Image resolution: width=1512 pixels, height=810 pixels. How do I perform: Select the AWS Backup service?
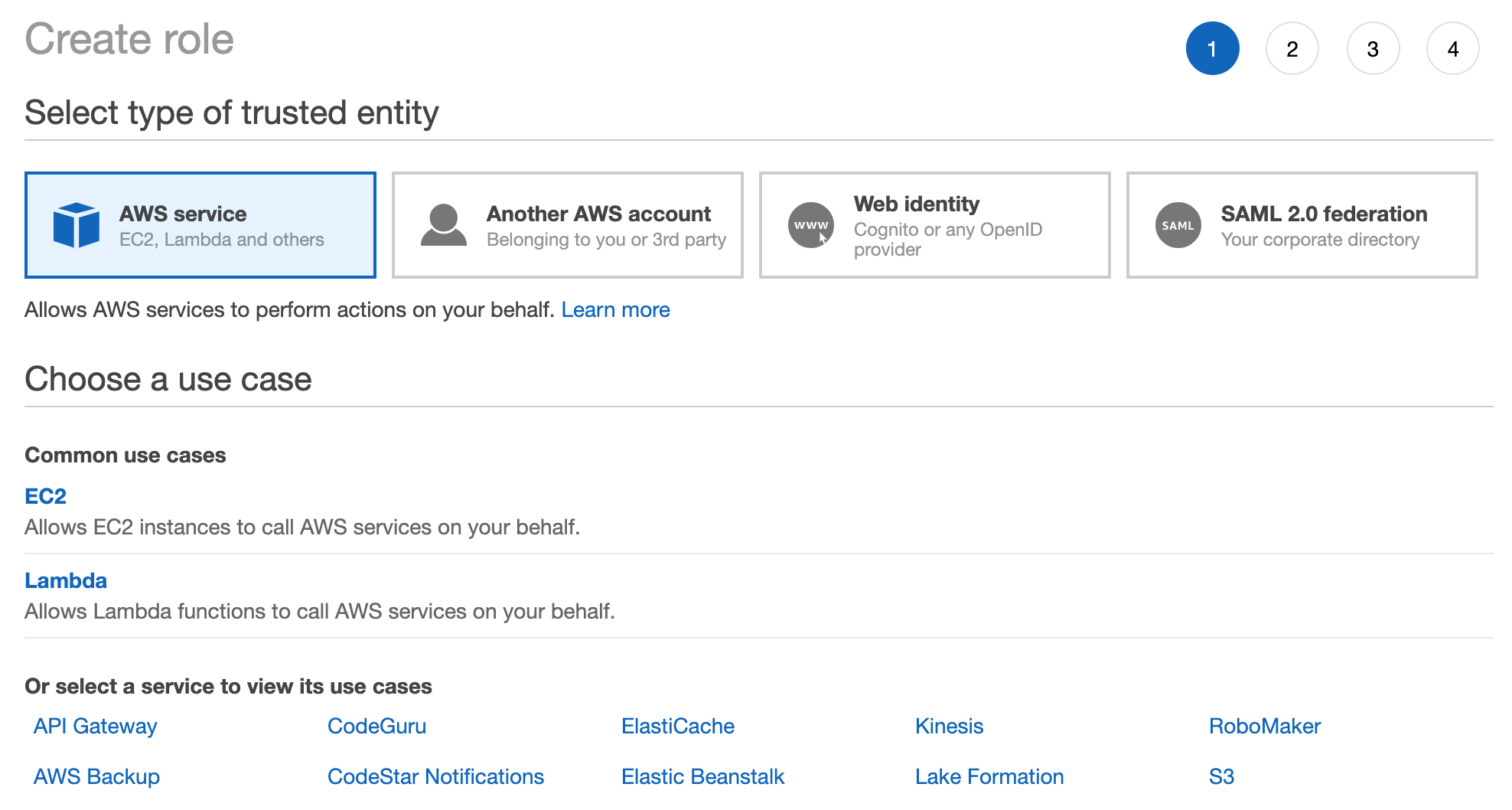tap(97, 776)
